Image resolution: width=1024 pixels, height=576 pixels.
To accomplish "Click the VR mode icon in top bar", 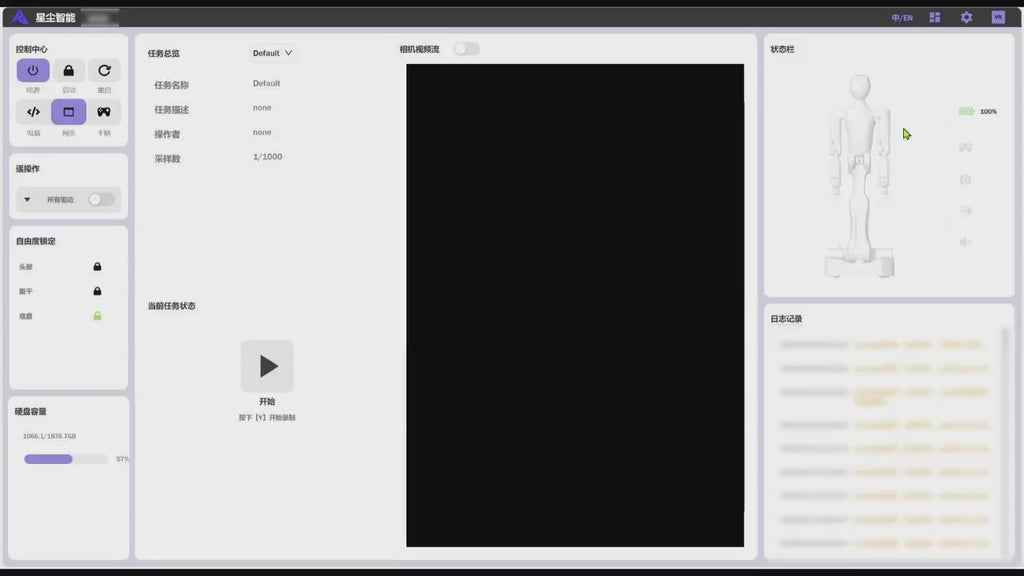I will [x=997, y=17].
